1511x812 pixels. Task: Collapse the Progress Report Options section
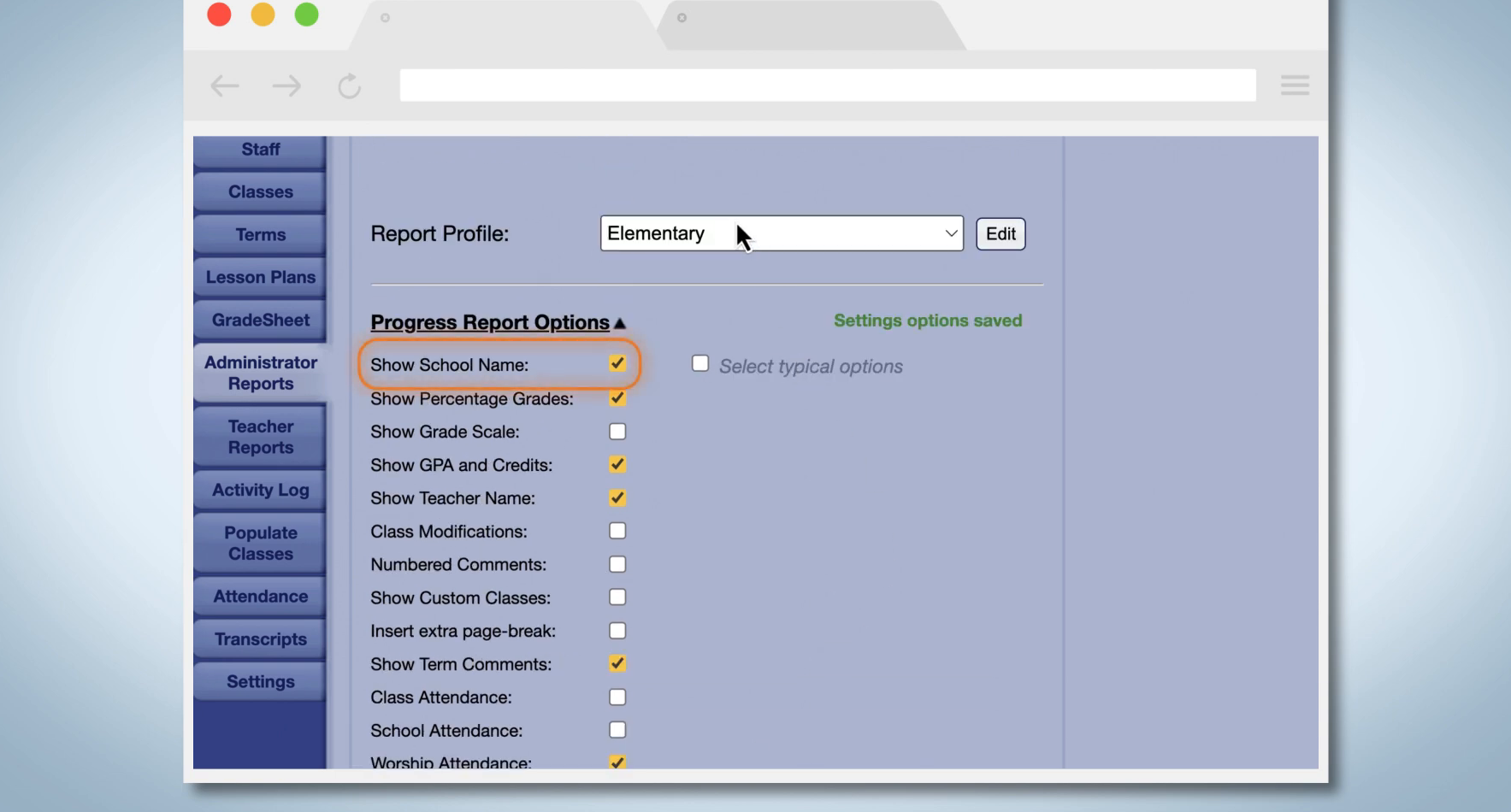pos(499,322)
